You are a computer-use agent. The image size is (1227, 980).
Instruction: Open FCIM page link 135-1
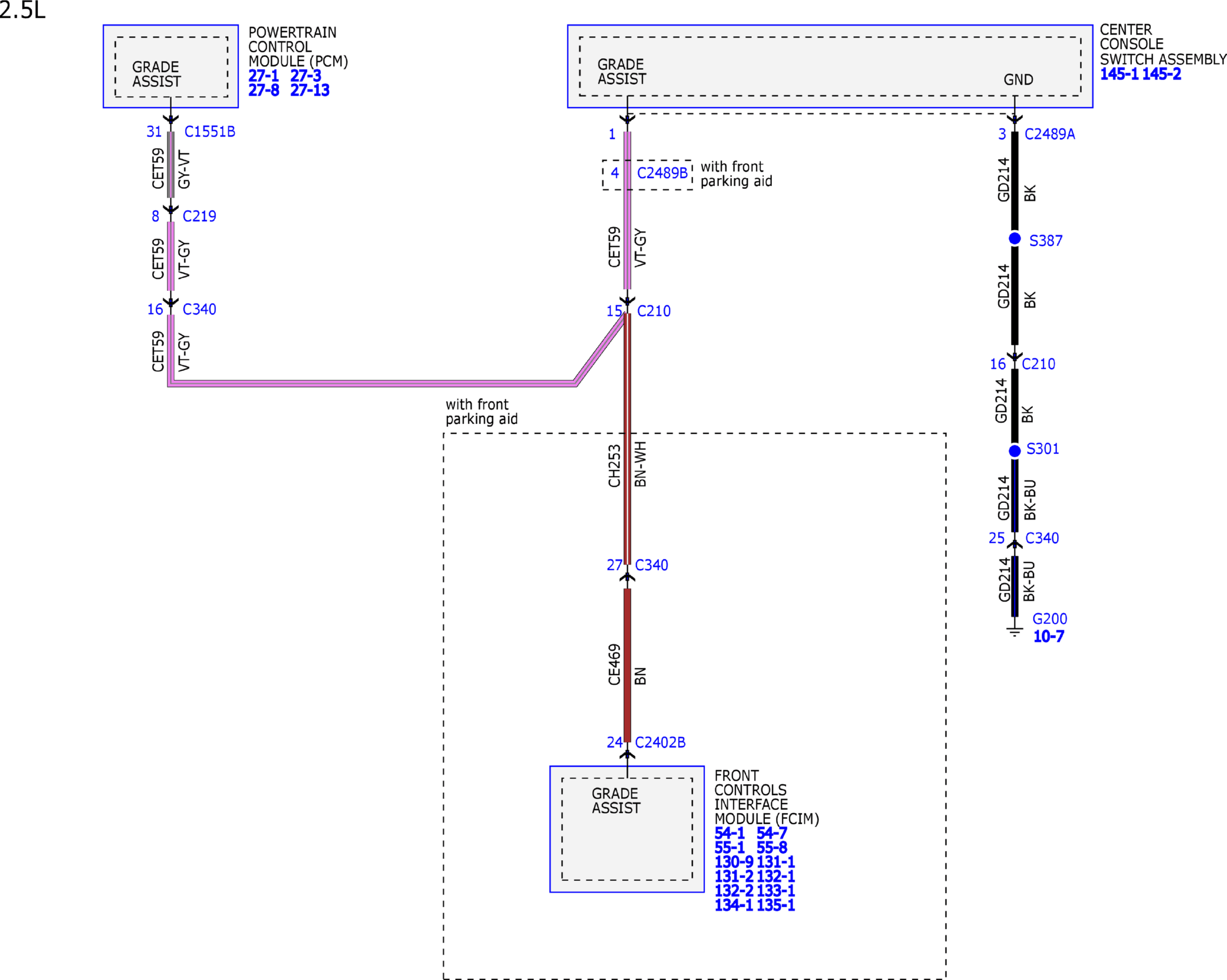775,905
